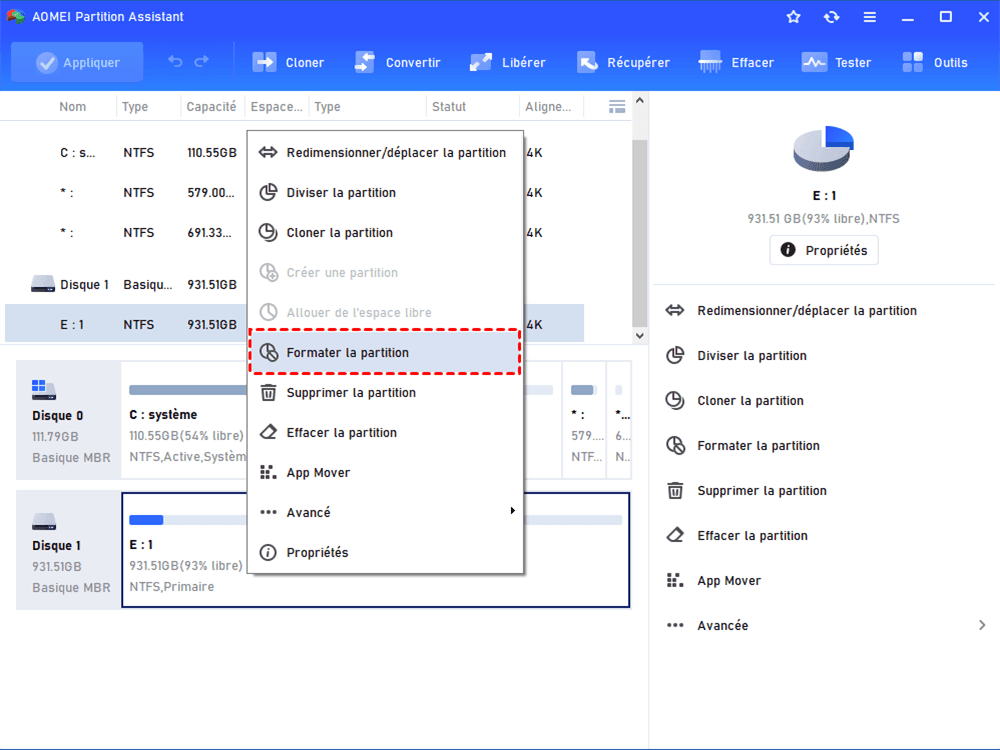1000x750 pixels.
Task: Click the column view settings icon
Action: [617, 107]
